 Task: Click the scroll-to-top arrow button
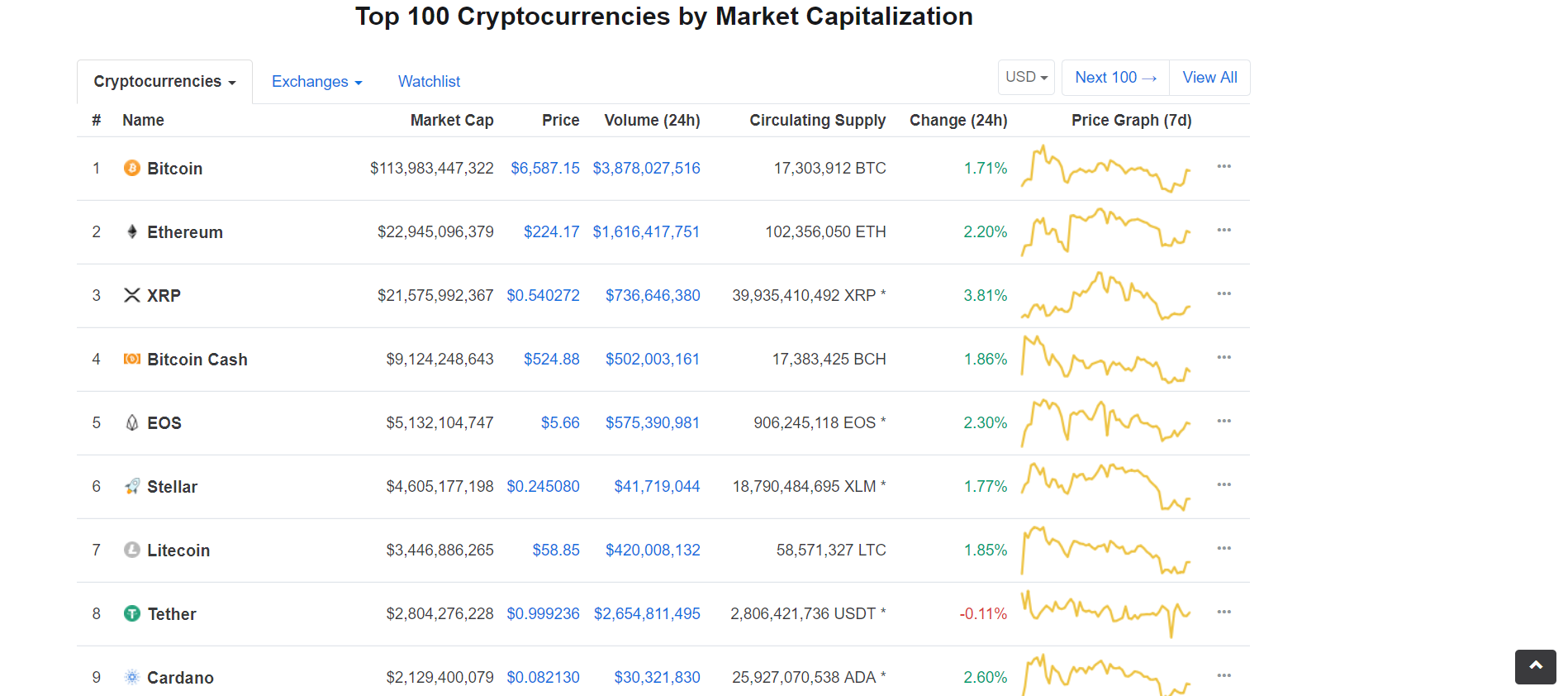pyautogui.click(x=1535, y=666)
